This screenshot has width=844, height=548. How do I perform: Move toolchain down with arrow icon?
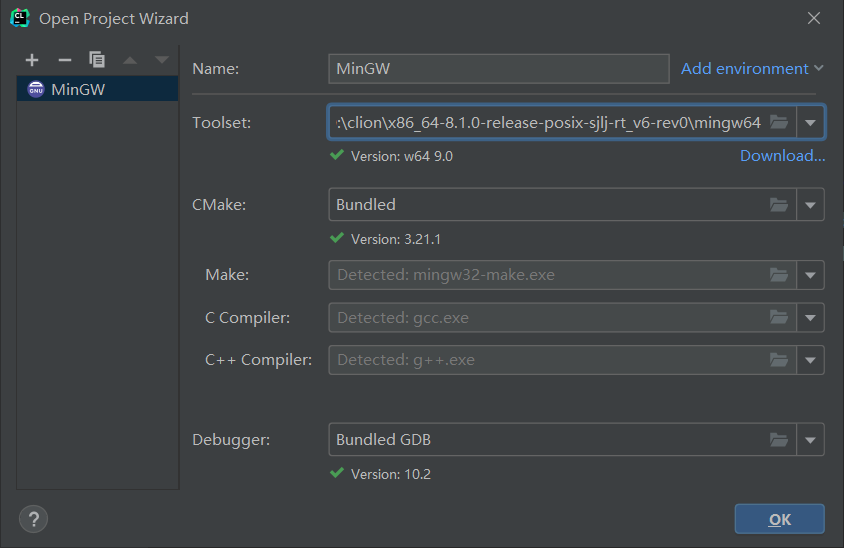point(161,60)
